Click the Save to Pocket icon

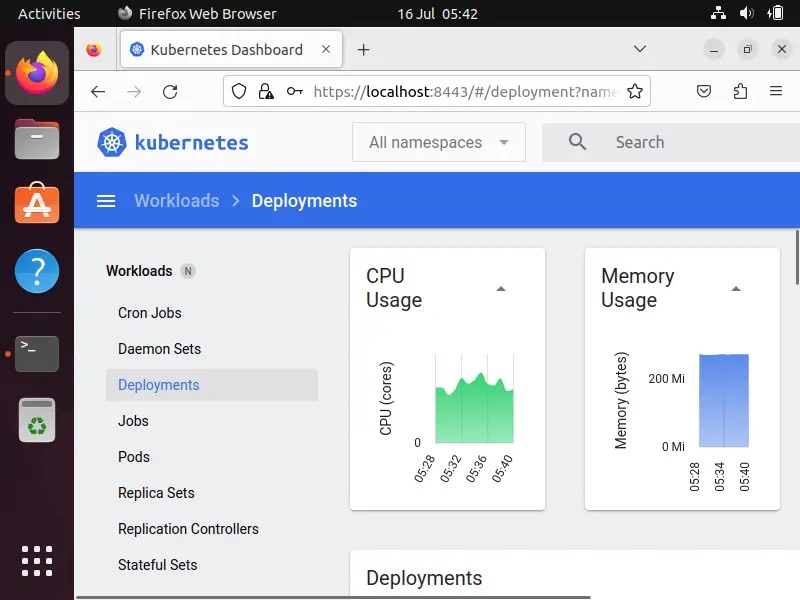coord(704,91)
